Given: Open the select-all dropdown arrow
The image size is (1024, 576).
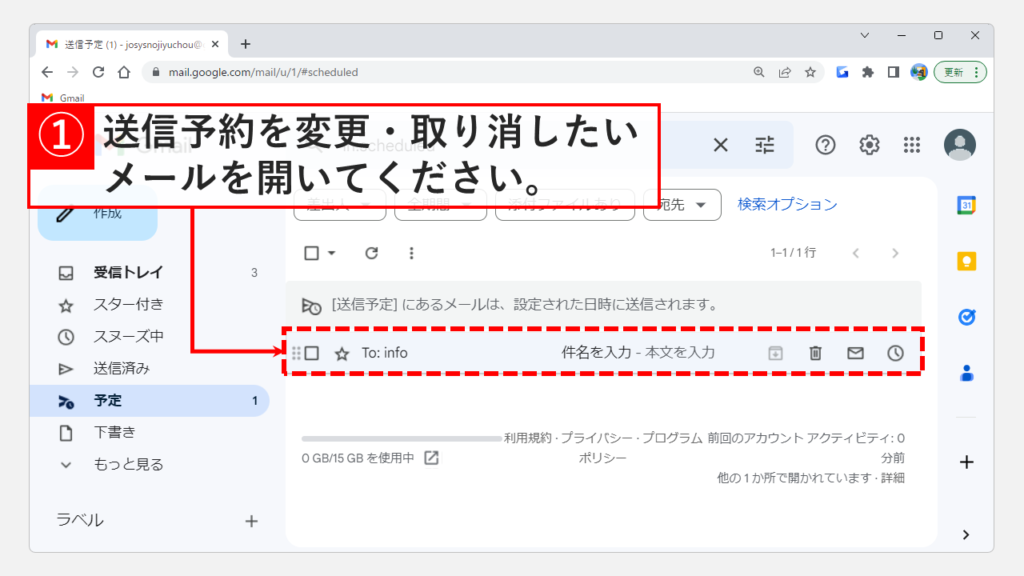Looking at the screenshot, I should (332, 253).
